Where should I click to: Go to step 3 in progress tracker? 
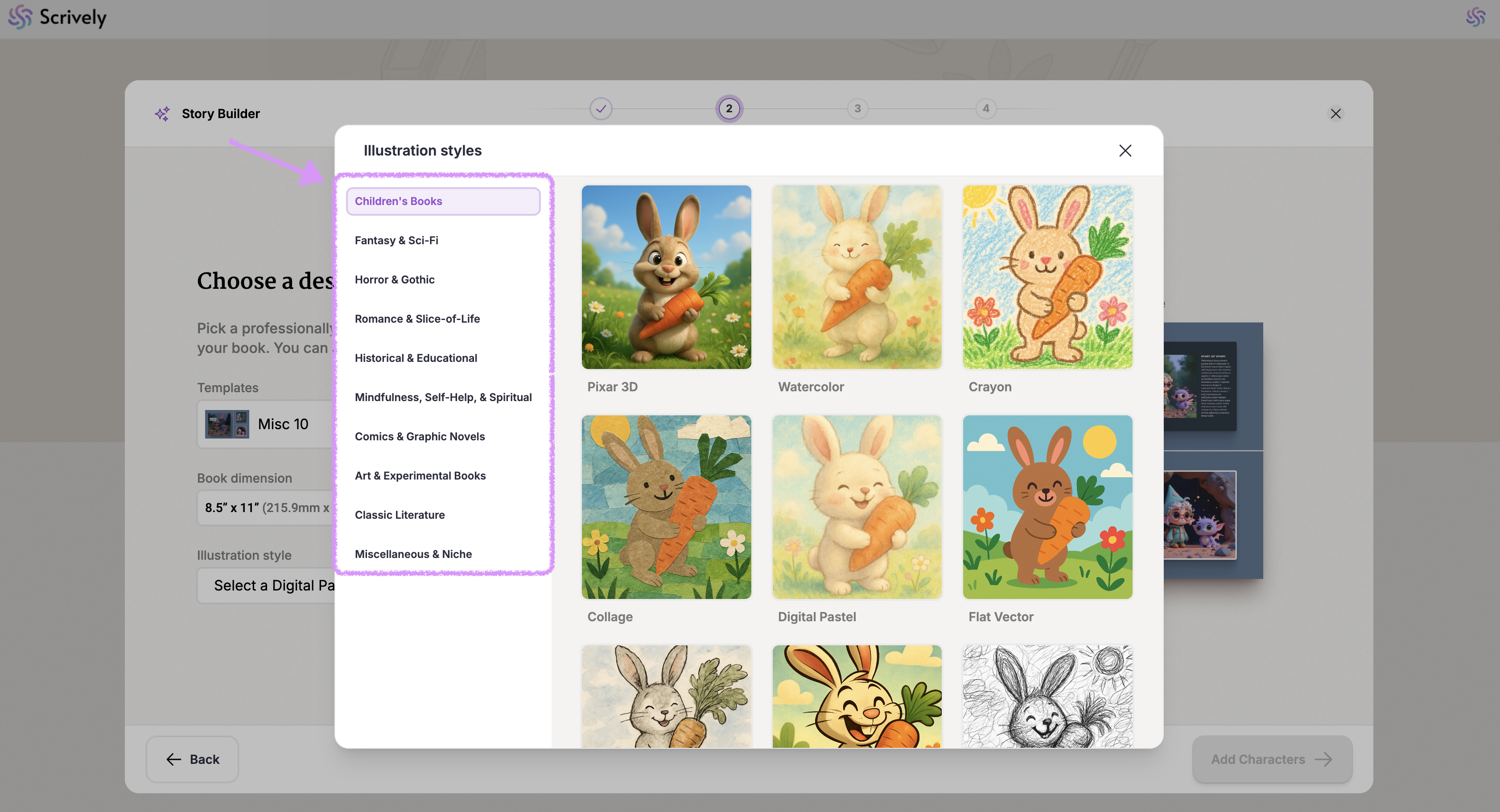coord(857,109)
